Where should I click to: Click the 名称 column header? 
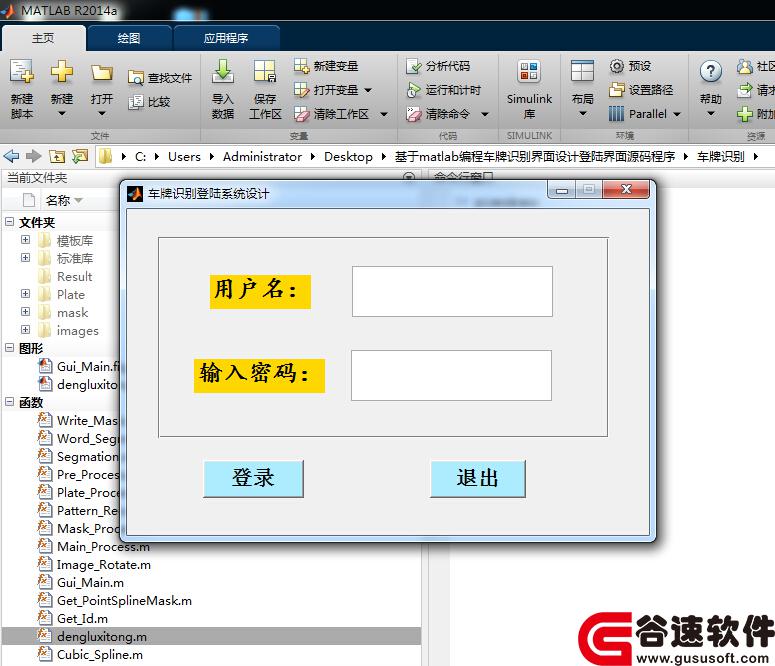[64, 200]
